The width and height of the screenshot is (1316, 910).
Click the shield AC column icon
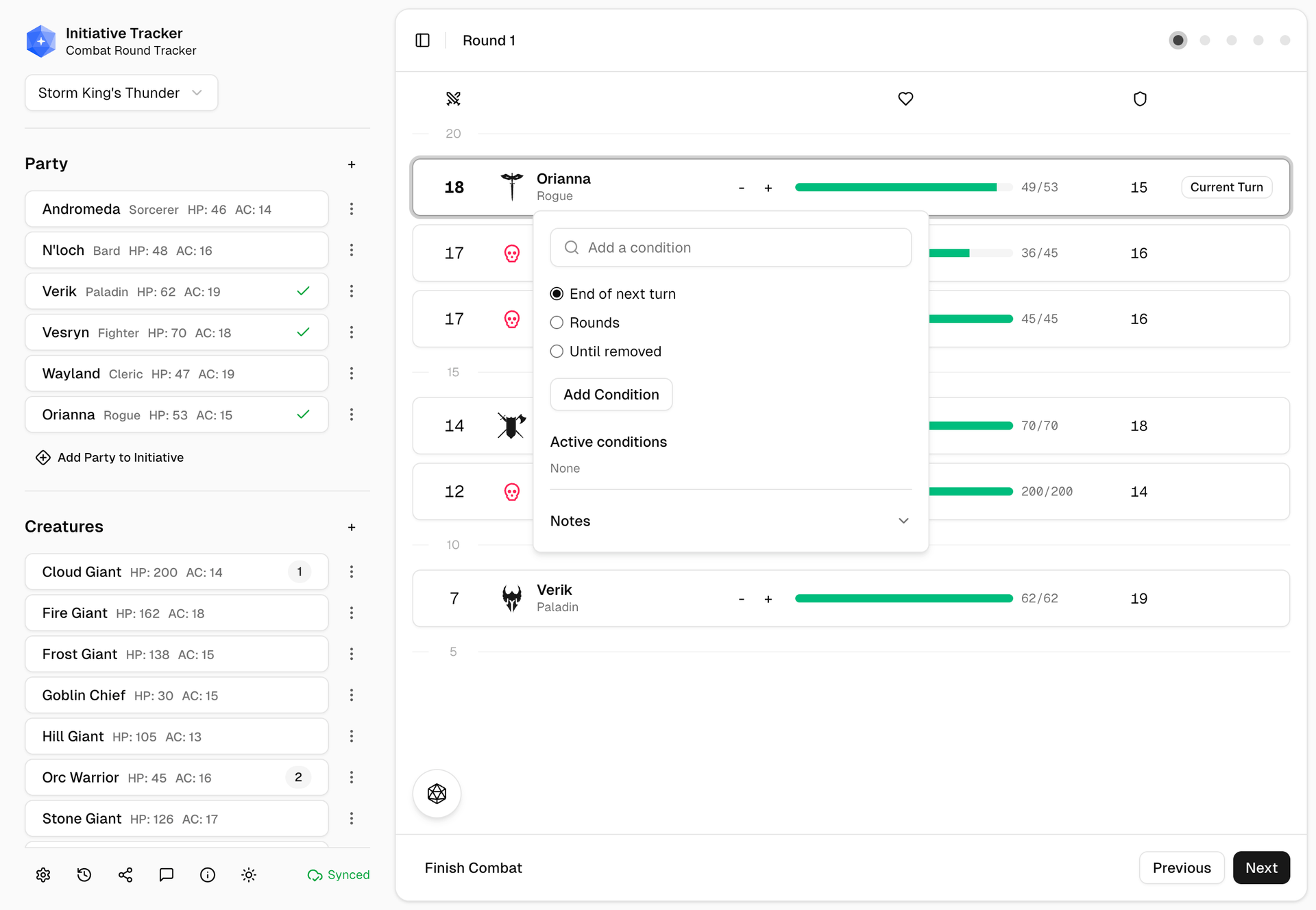tap(1140, 99)
